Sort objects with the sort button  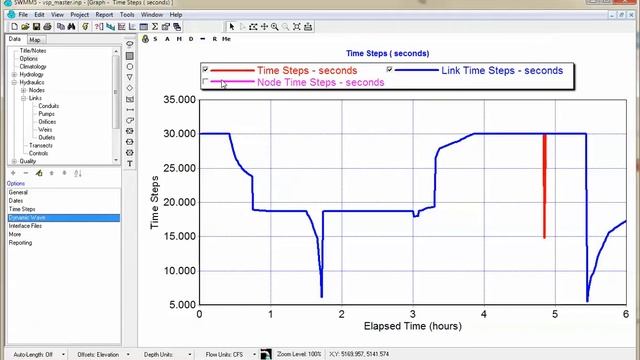(x=78, y=173)
